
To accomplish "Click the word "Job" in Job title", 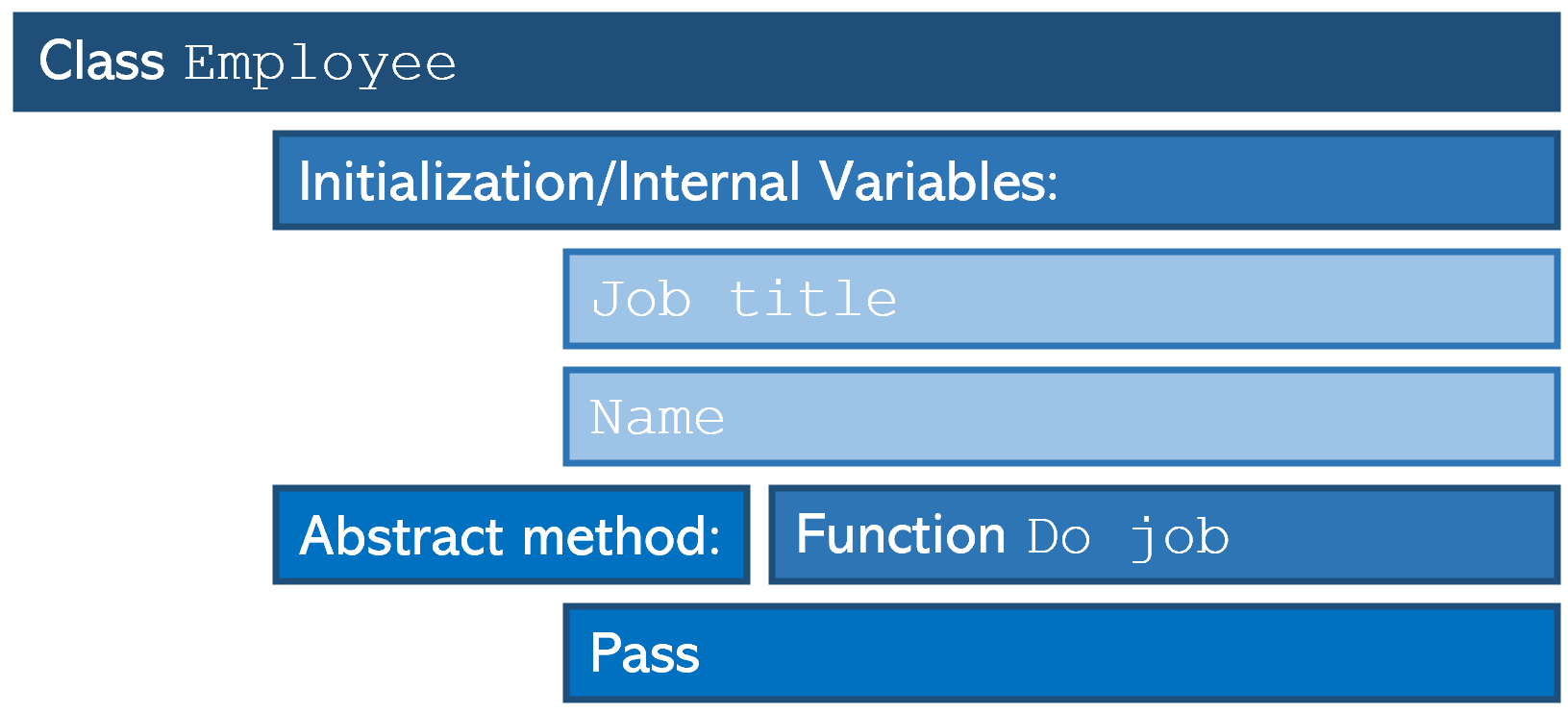I will point(641,299).
